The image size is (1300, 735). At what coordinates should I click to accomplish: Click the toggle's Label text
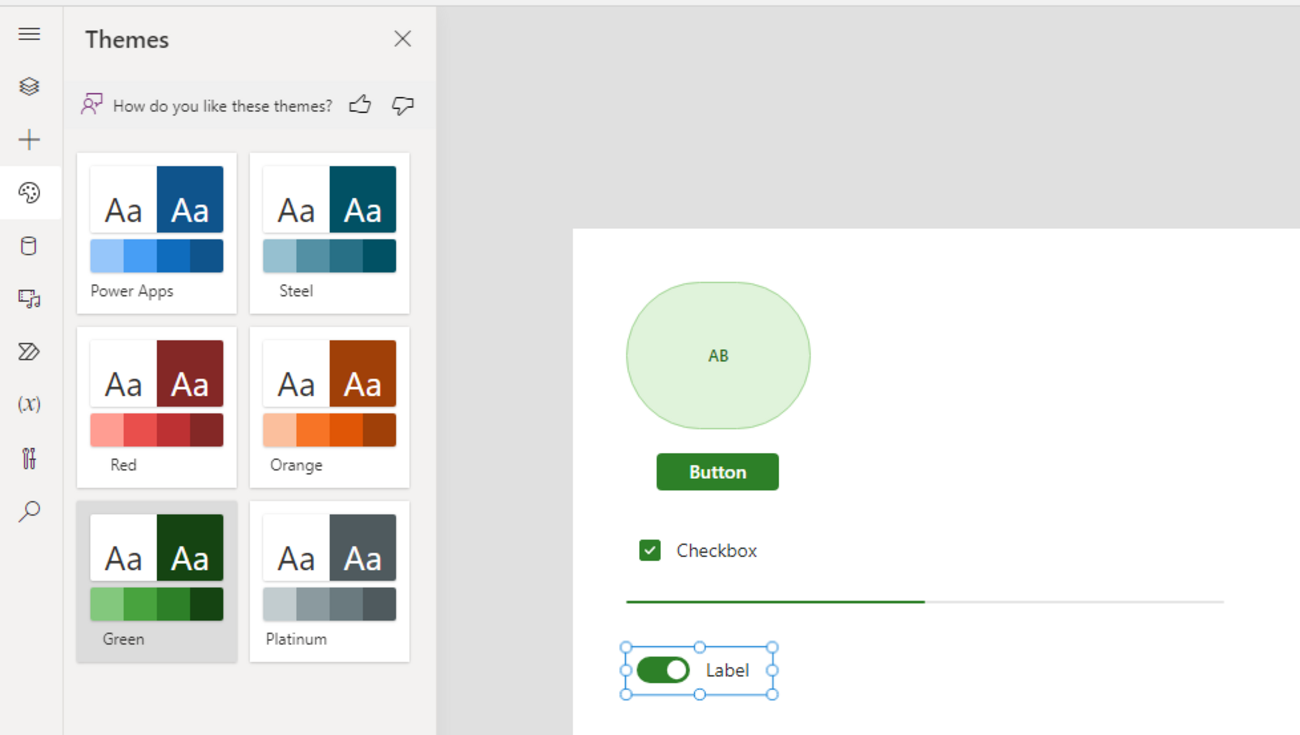coord(727,671)
